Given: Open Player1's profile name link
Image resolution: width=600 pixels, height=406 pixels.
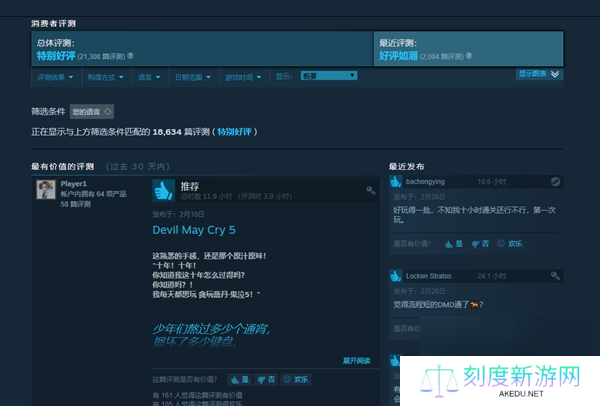Looking at the screenshot, I should point(73,184).
